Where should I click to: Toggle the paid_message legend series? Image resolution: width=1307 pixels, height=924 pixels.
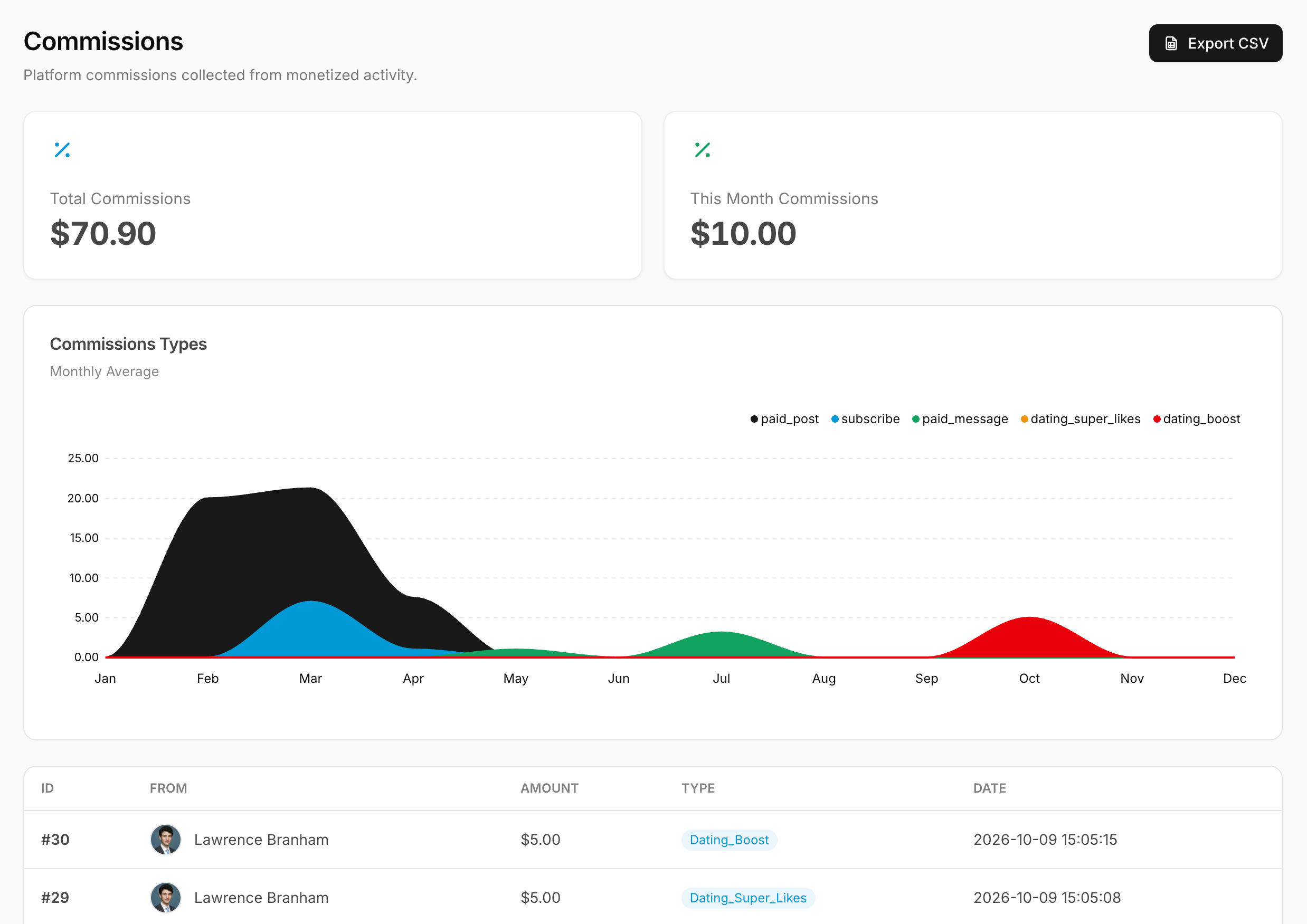click(960, 419)
